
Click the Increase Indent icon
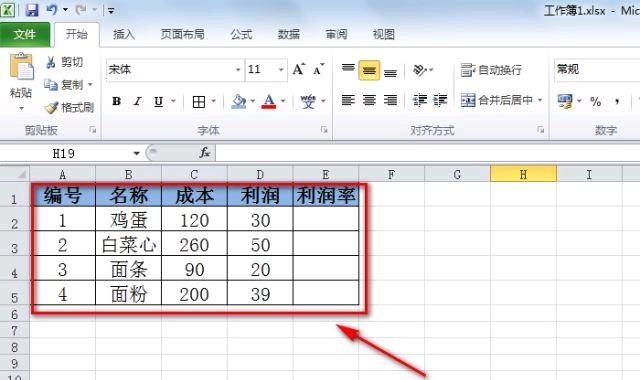(440, 100)
